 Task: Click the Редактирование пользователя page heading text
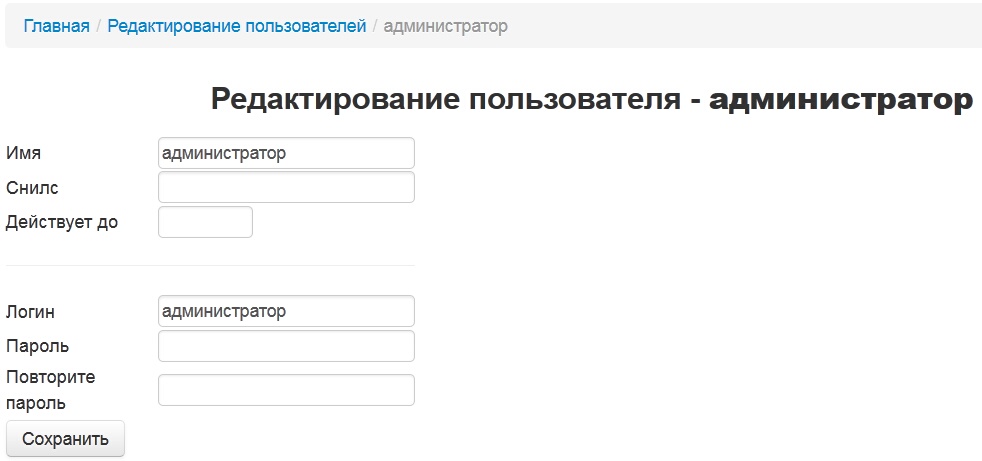446,100
